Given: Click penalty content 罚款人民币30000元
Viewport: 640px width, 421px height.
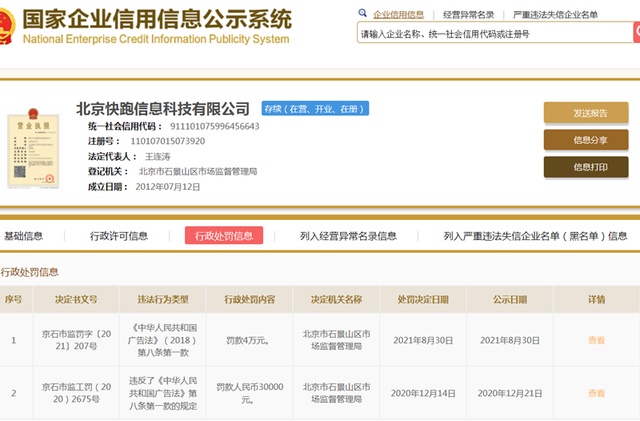Looking at the screenshot, I should pos(250,393).
